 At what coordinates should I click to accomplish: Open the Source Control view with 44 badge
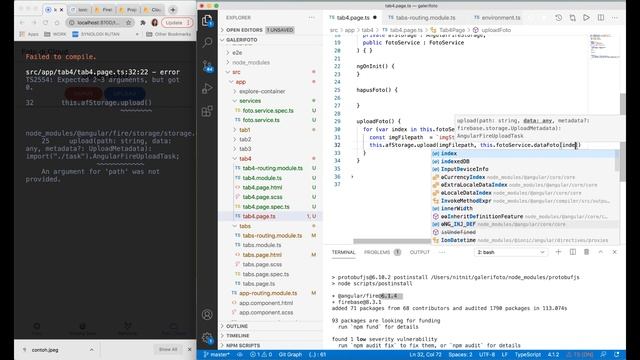click(207, 65)
